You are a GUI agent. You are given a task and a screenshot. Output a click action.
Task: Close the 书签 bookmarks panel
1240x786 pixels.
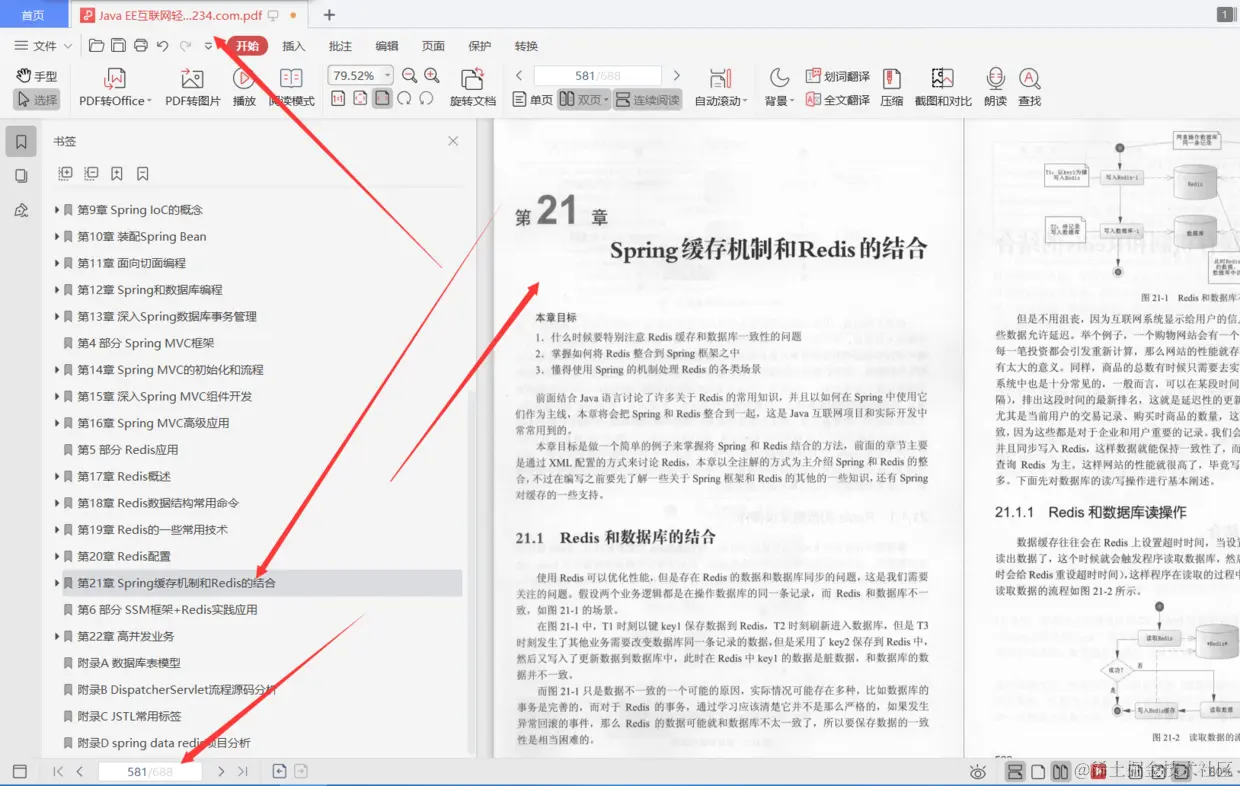pos(453,142)
